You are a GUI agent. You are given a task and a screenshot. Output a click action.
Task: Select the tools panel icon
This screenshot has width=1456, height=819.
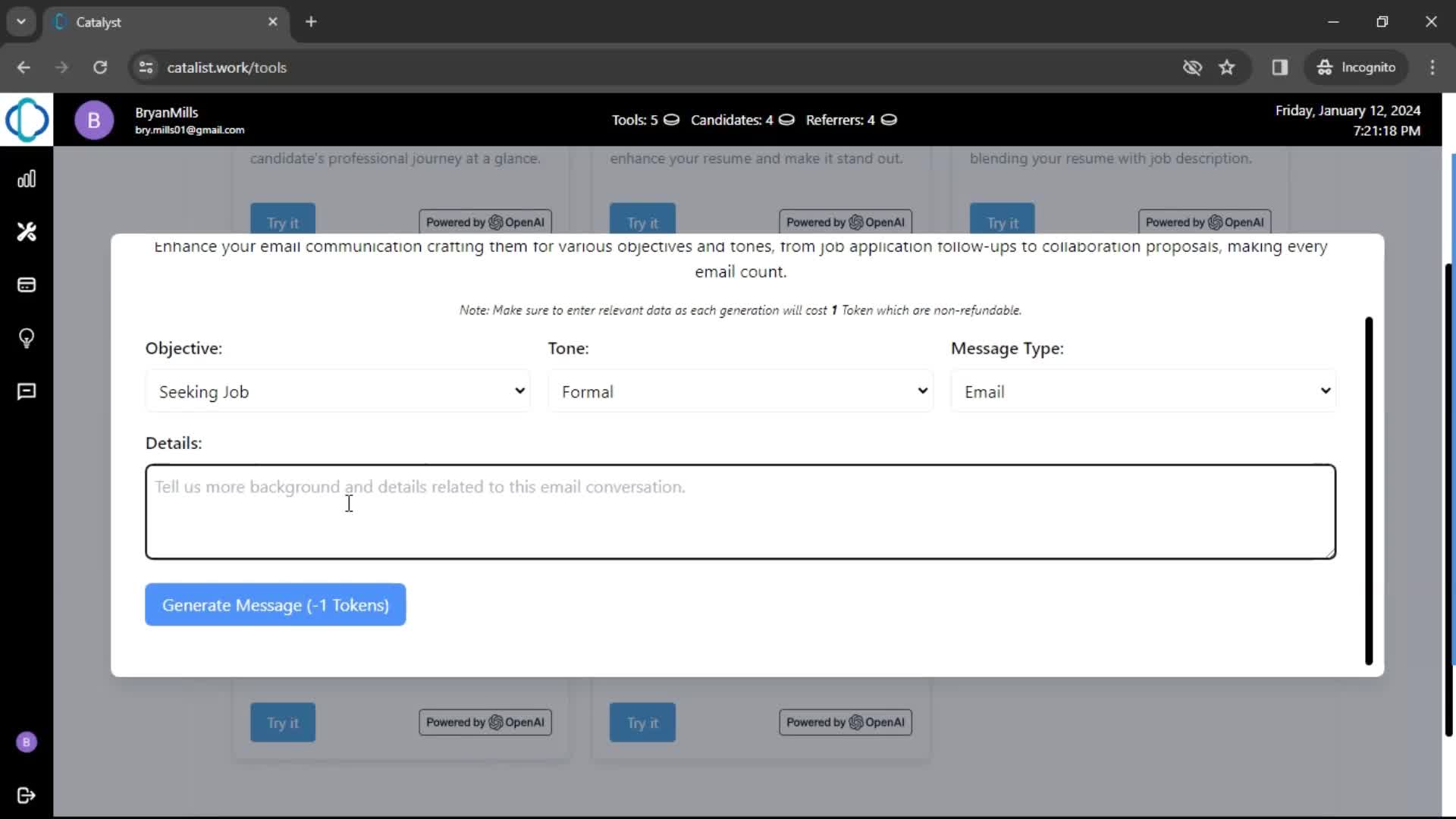[27, 232]
